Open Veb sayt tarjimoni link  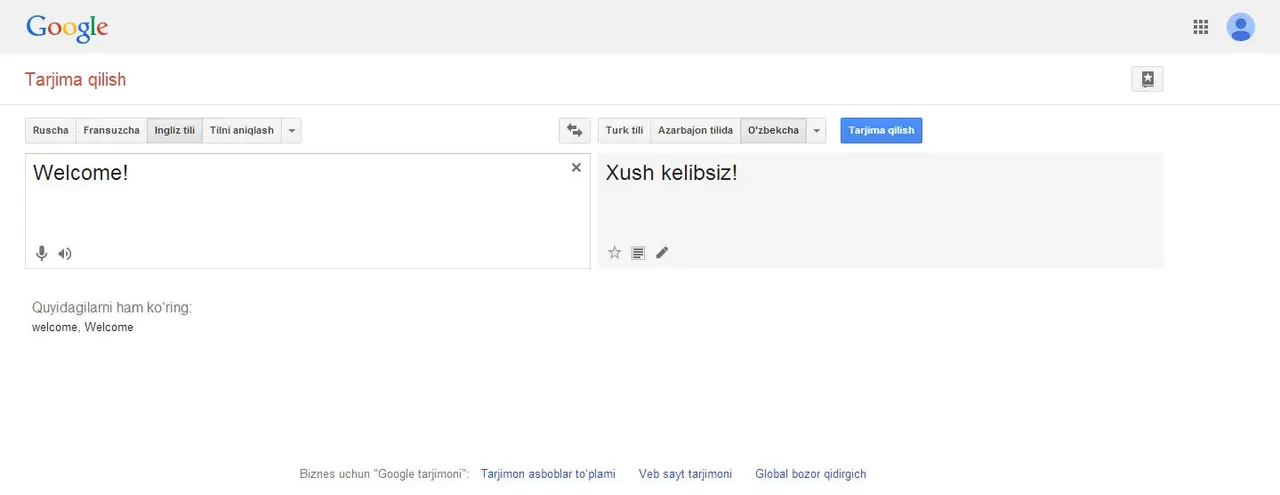(x=685, y=474)
